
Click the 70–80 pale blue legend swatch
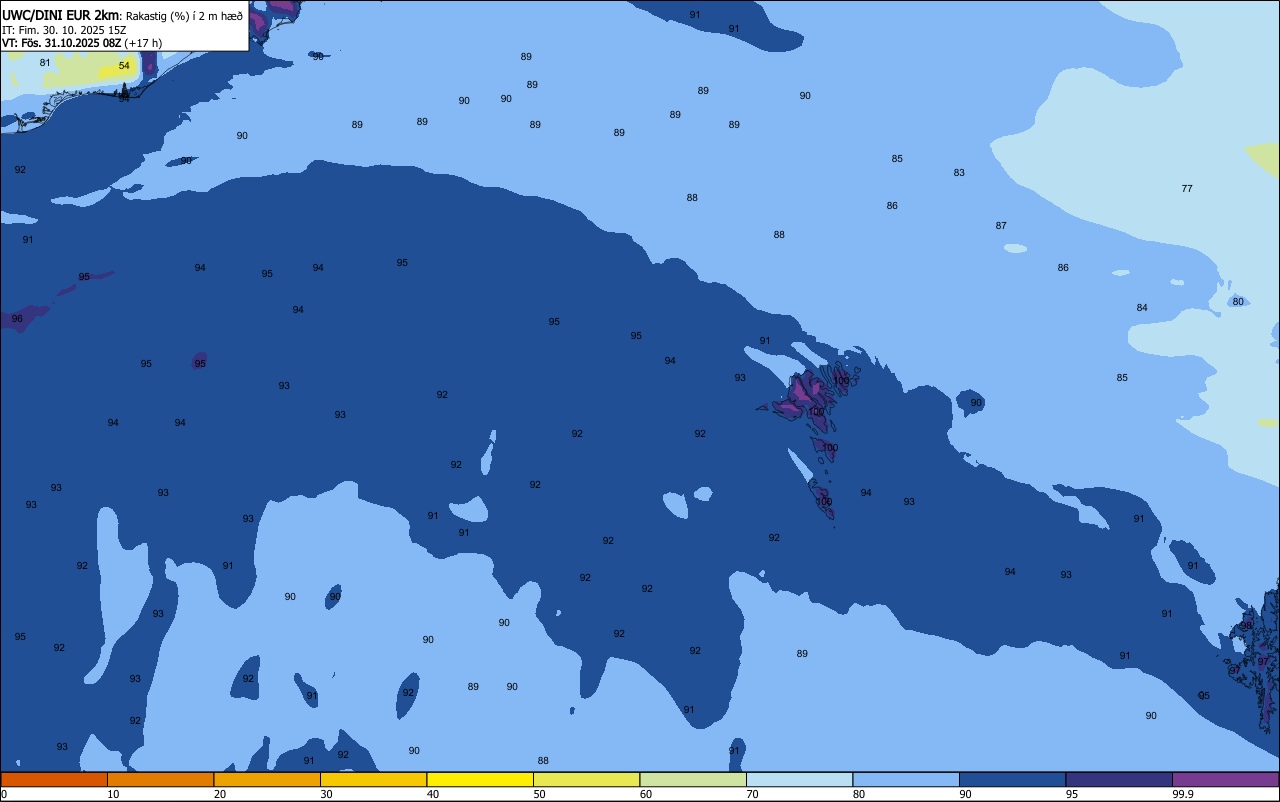coord(799,779)
